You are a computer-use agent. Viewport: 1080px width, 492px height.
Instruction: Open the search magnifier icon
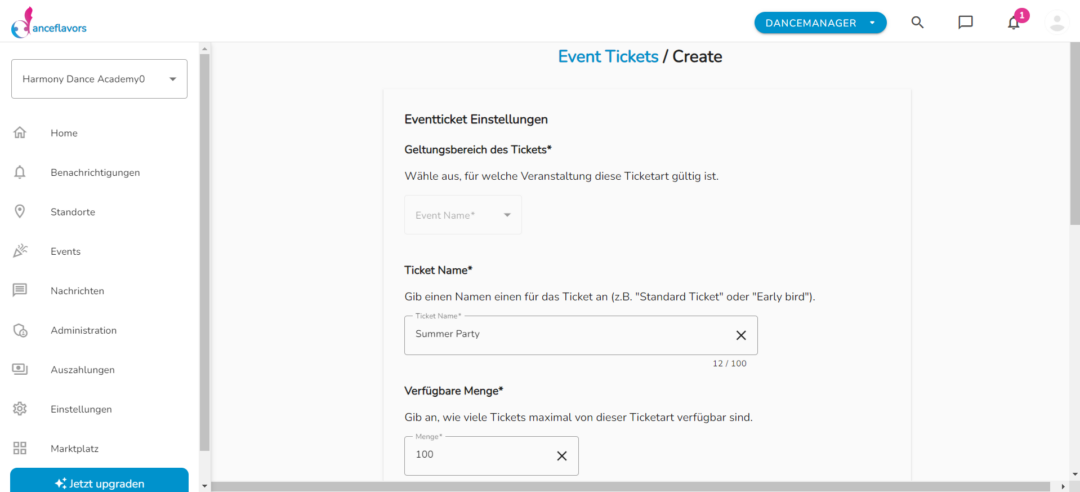coord(917,22)
